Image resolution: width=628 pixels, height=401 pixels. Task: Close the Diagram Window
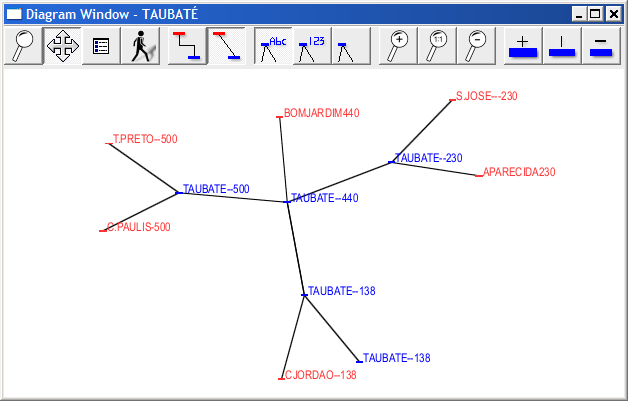(x=614, y=14)
